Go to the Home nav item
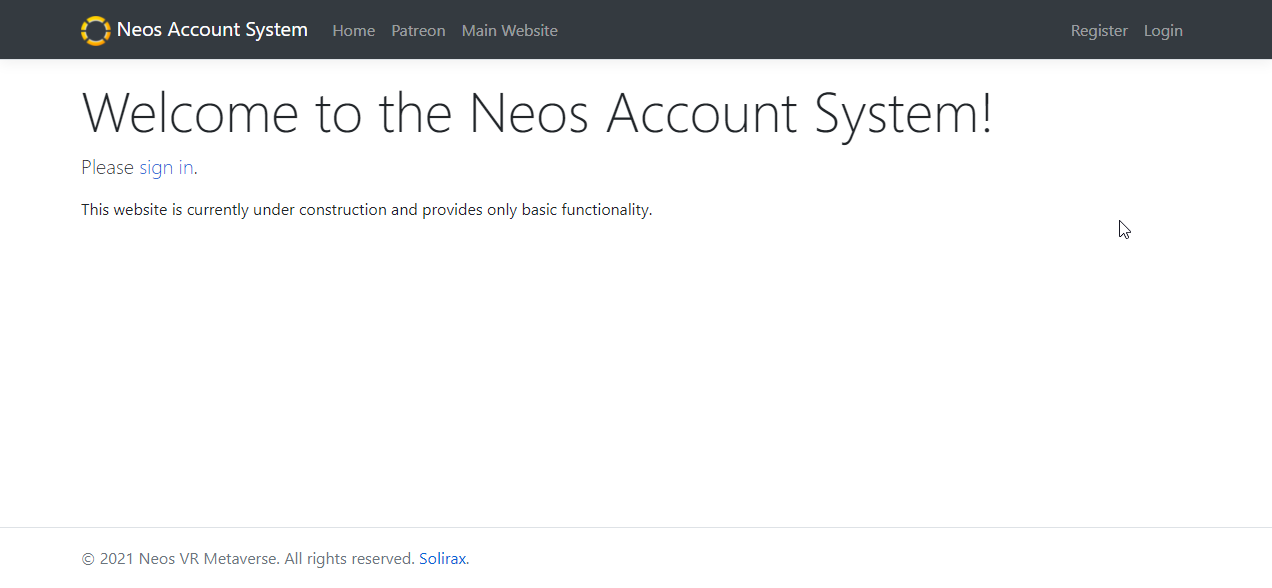Viewport: 1272px width, 588px height. (353, 31)
